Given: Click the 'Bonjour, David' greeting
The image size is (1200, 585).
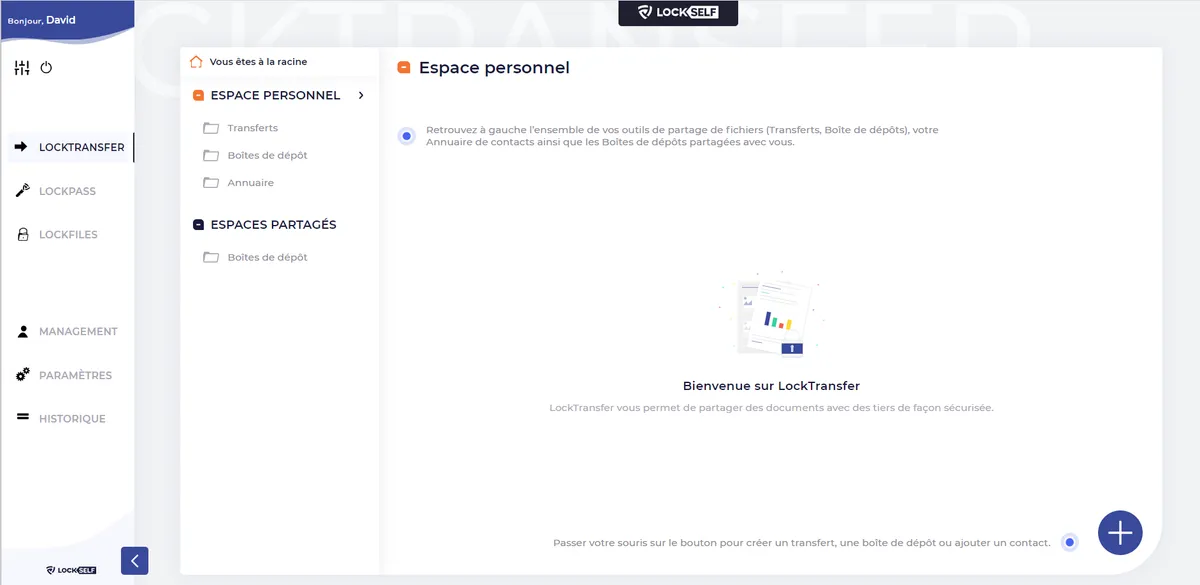Looking at the screenshot, I should click(41, 20).
